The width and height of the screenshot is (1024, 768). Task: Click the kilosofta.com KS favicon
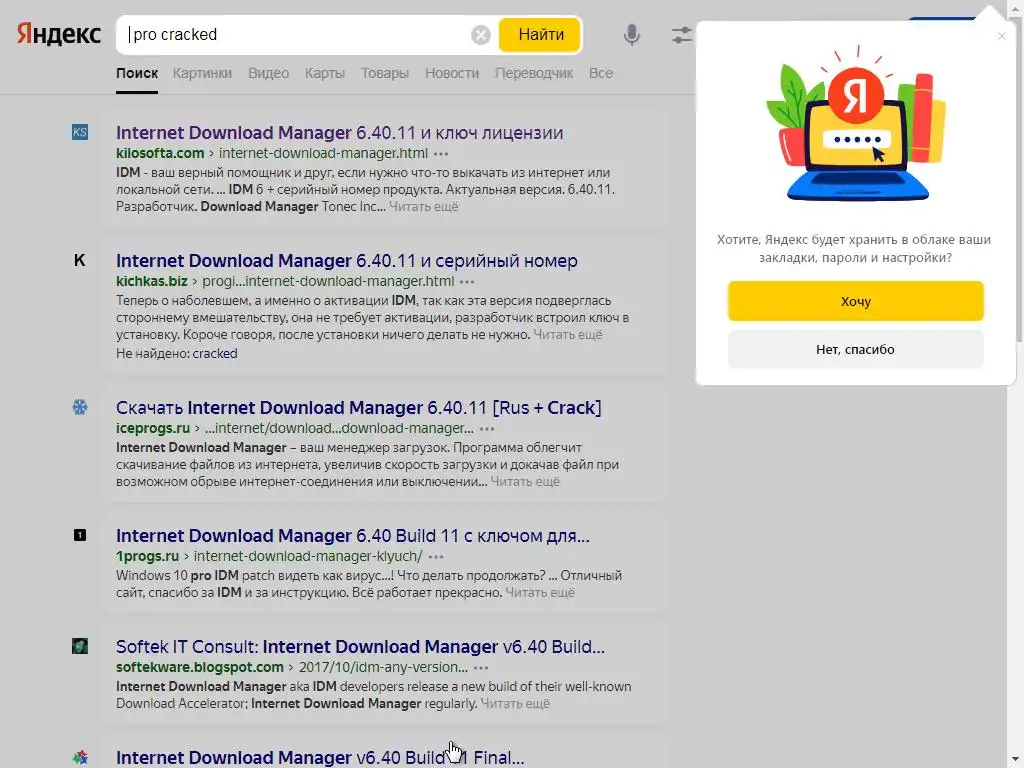click(x=80, y=133)
